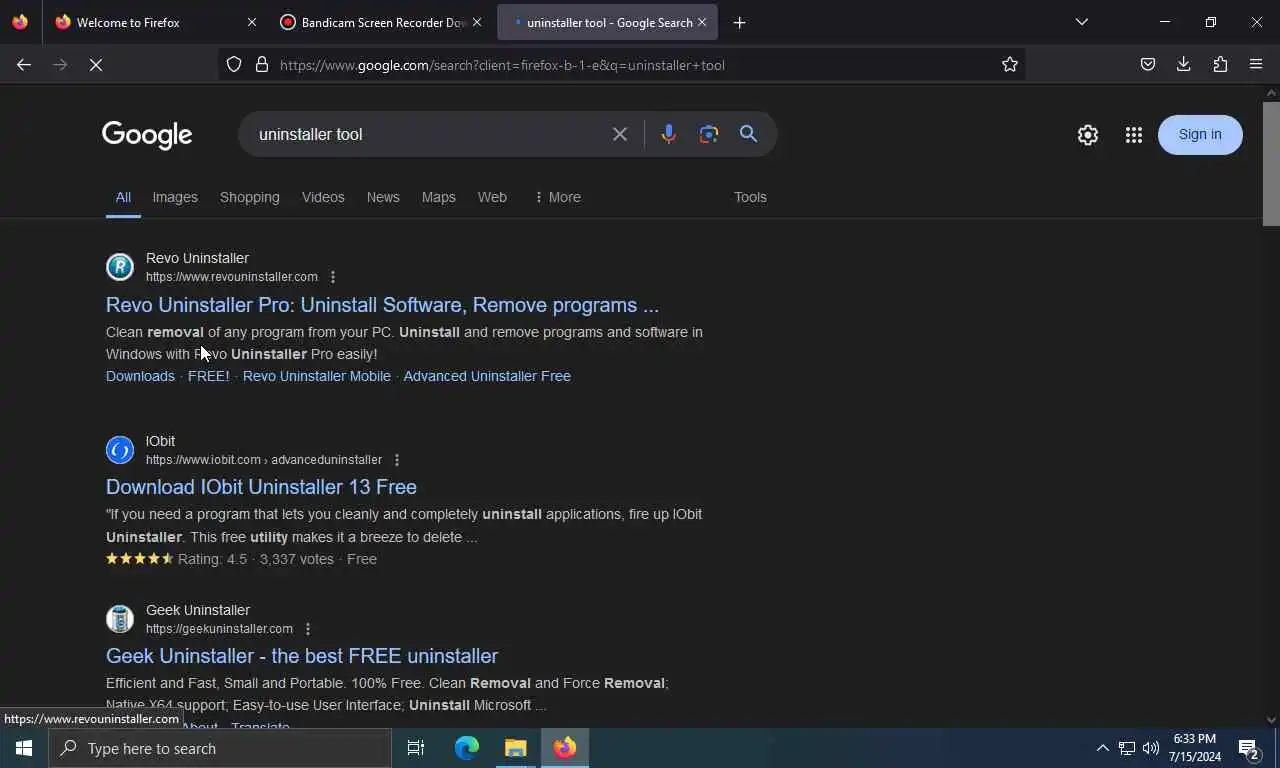Viewport: 1280px width, 768px height.
Task: Click the site padlock security icon
Action: tap(262, 65)
